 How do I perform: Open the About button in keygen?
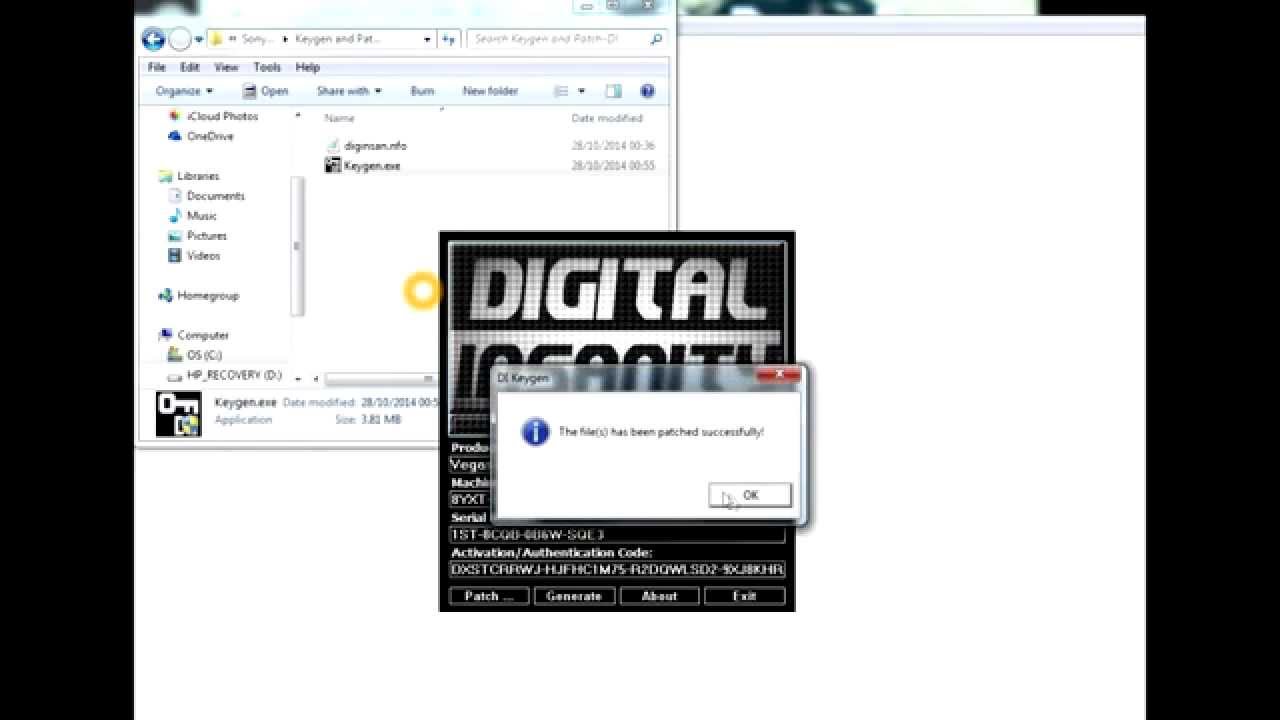(x=659, y=596)
